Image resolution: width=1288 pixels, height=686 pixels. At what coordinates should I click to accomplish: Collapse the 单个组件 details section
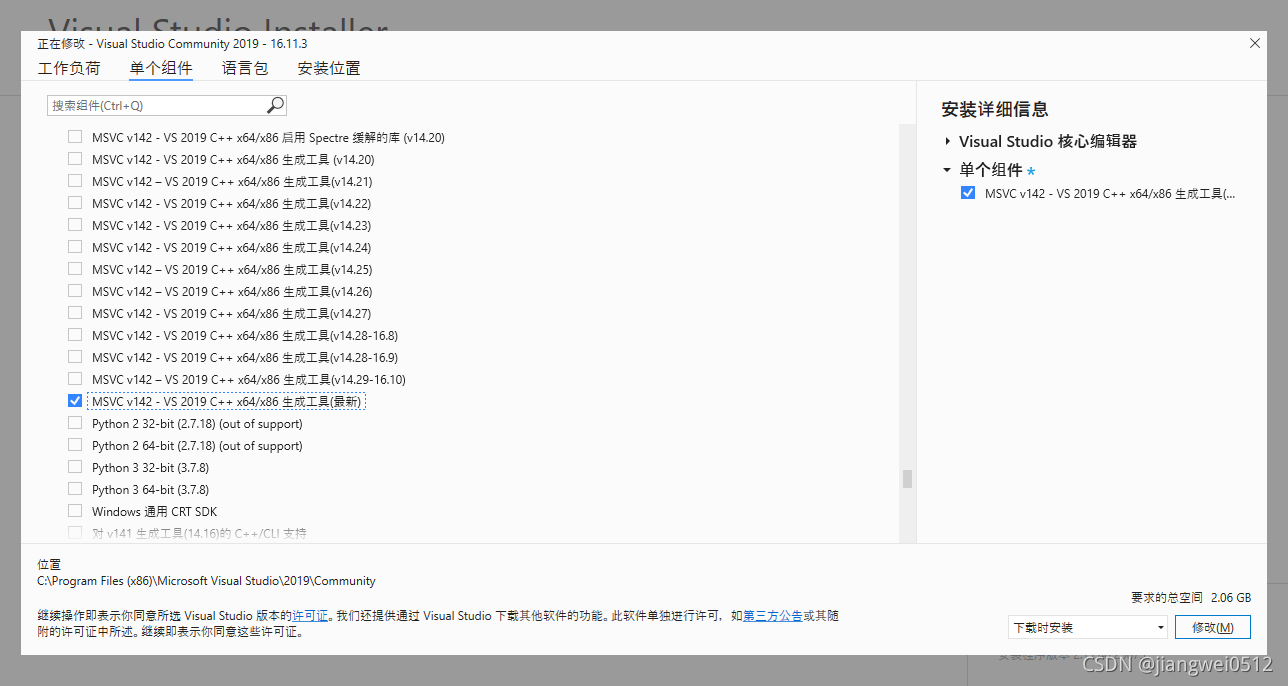tap(947, 170)
